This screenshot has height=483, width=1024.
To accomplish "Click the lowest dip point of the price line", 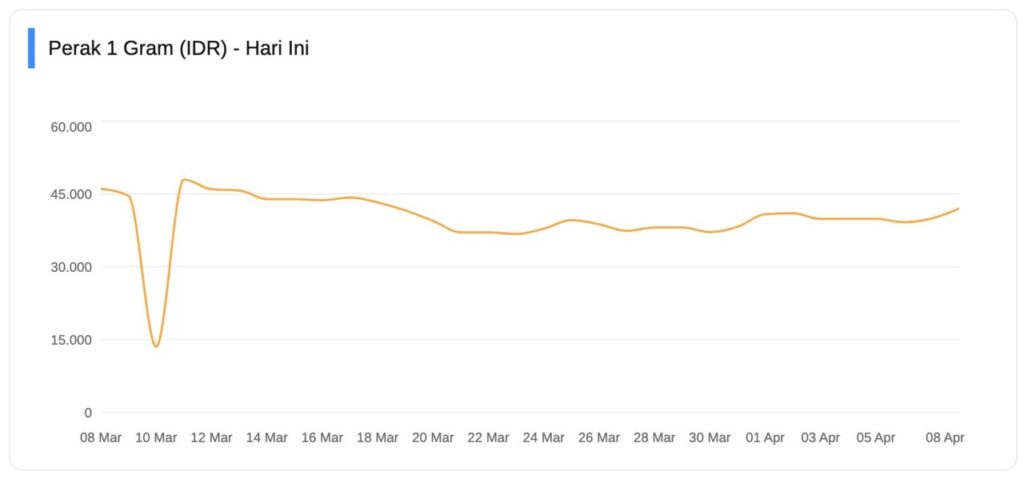I will (x=156, y=346).
